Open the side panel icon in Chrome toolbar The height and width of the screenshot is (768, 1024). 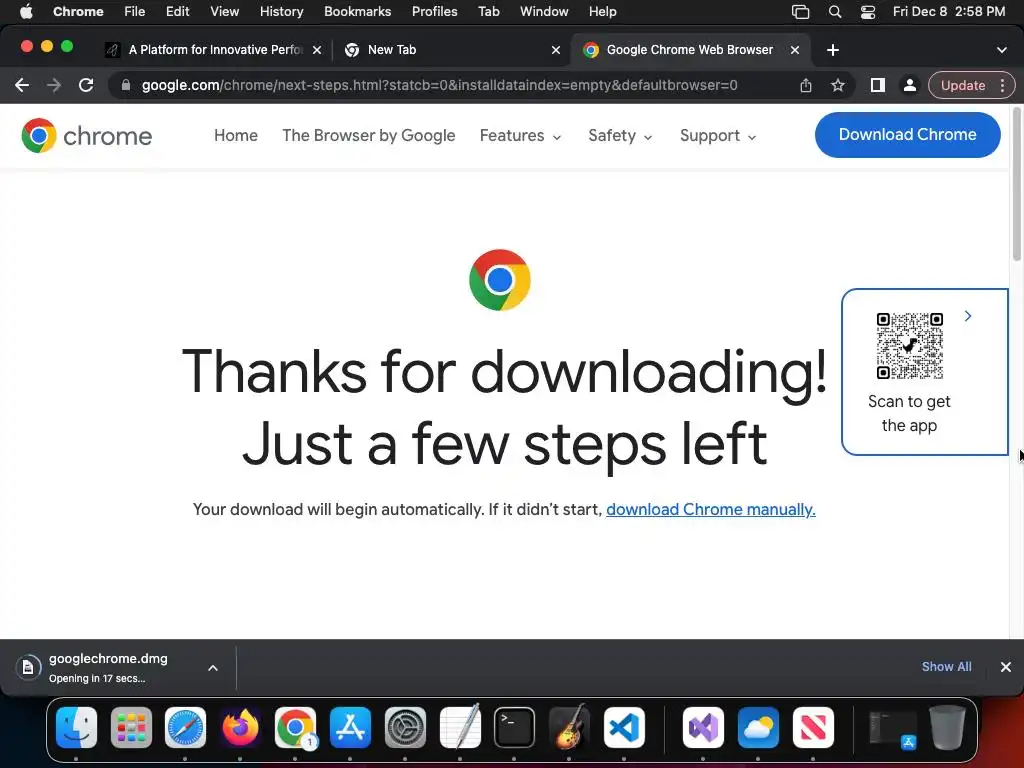click(x=878, y=85)
